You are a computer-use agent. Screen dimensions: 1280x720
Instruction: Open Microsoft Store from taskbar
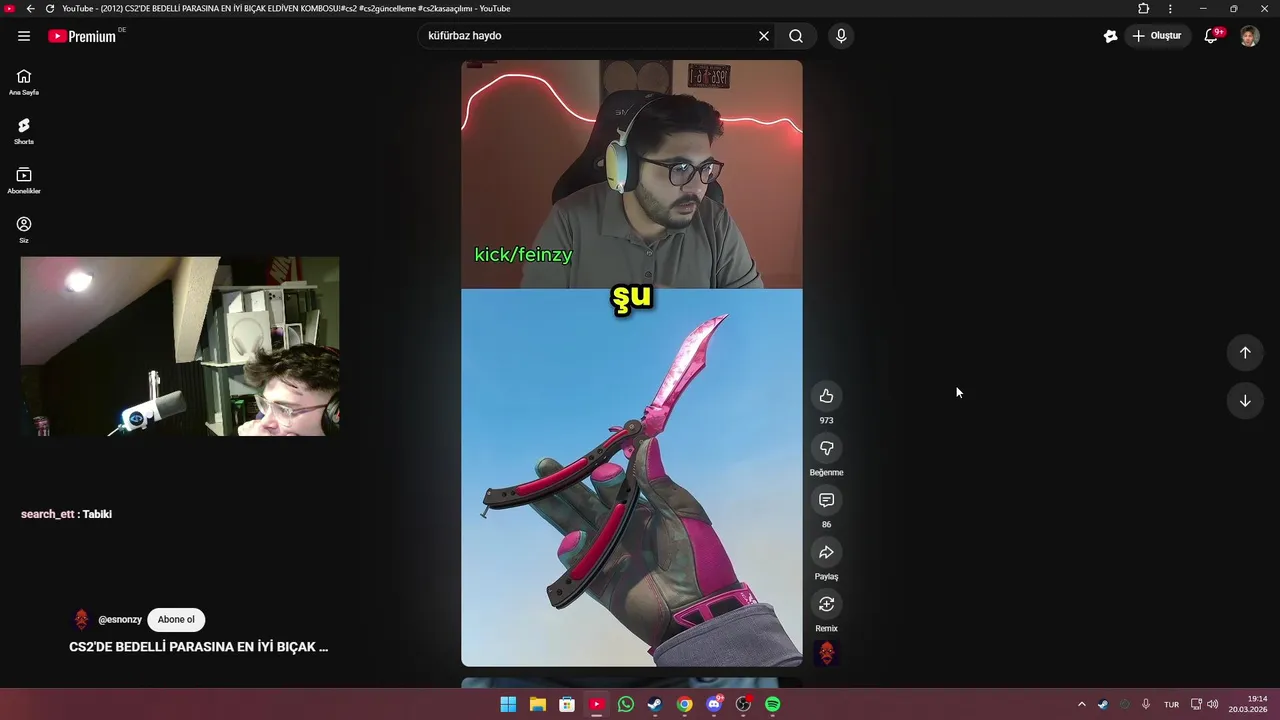567,704
